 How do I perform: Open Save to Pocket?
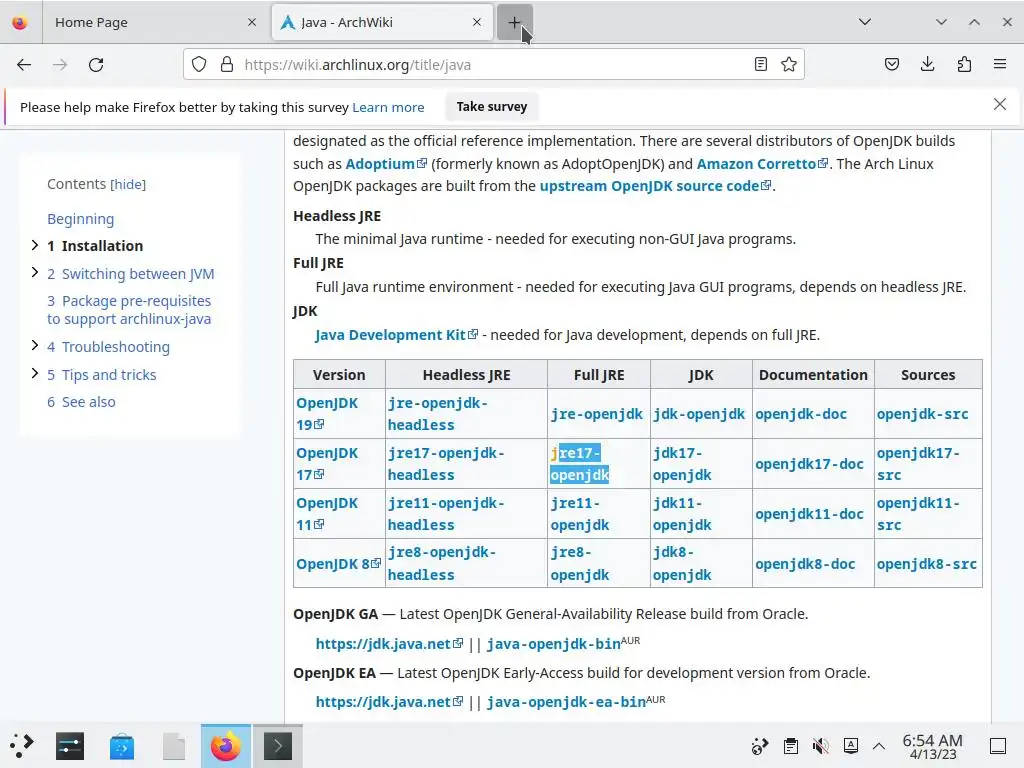pos(891,65)
